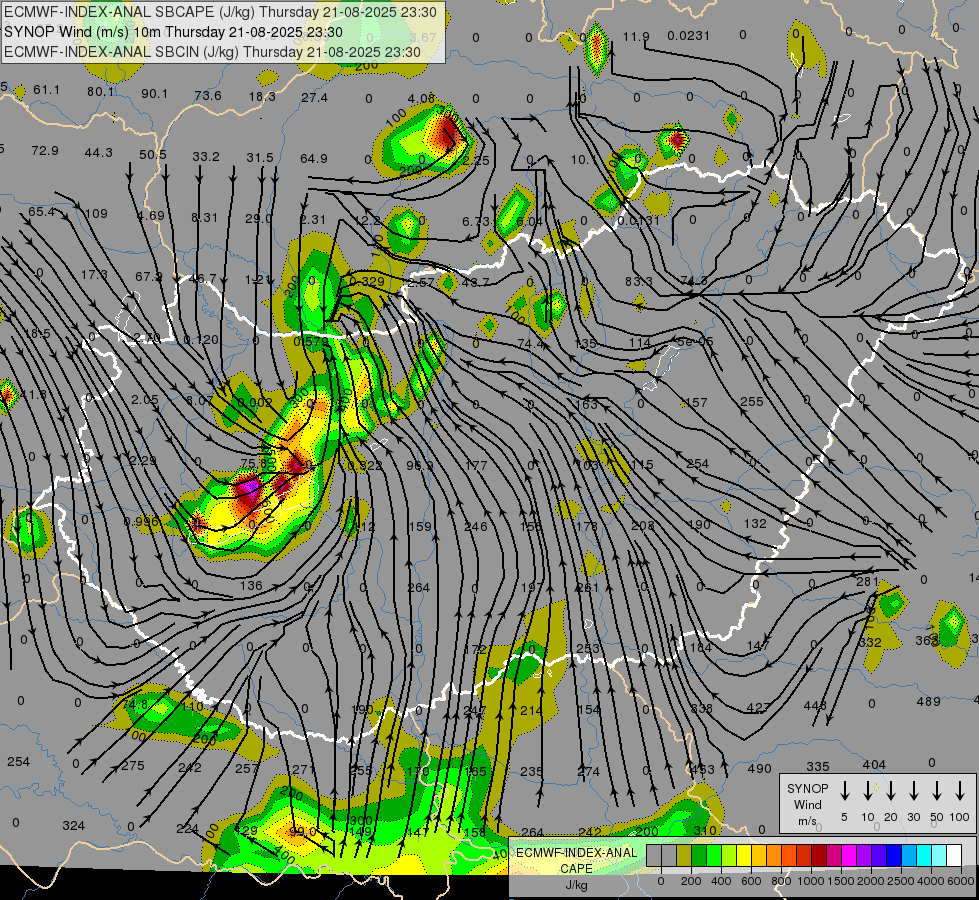Click the map value 404
979x900 pixels.
874,764
